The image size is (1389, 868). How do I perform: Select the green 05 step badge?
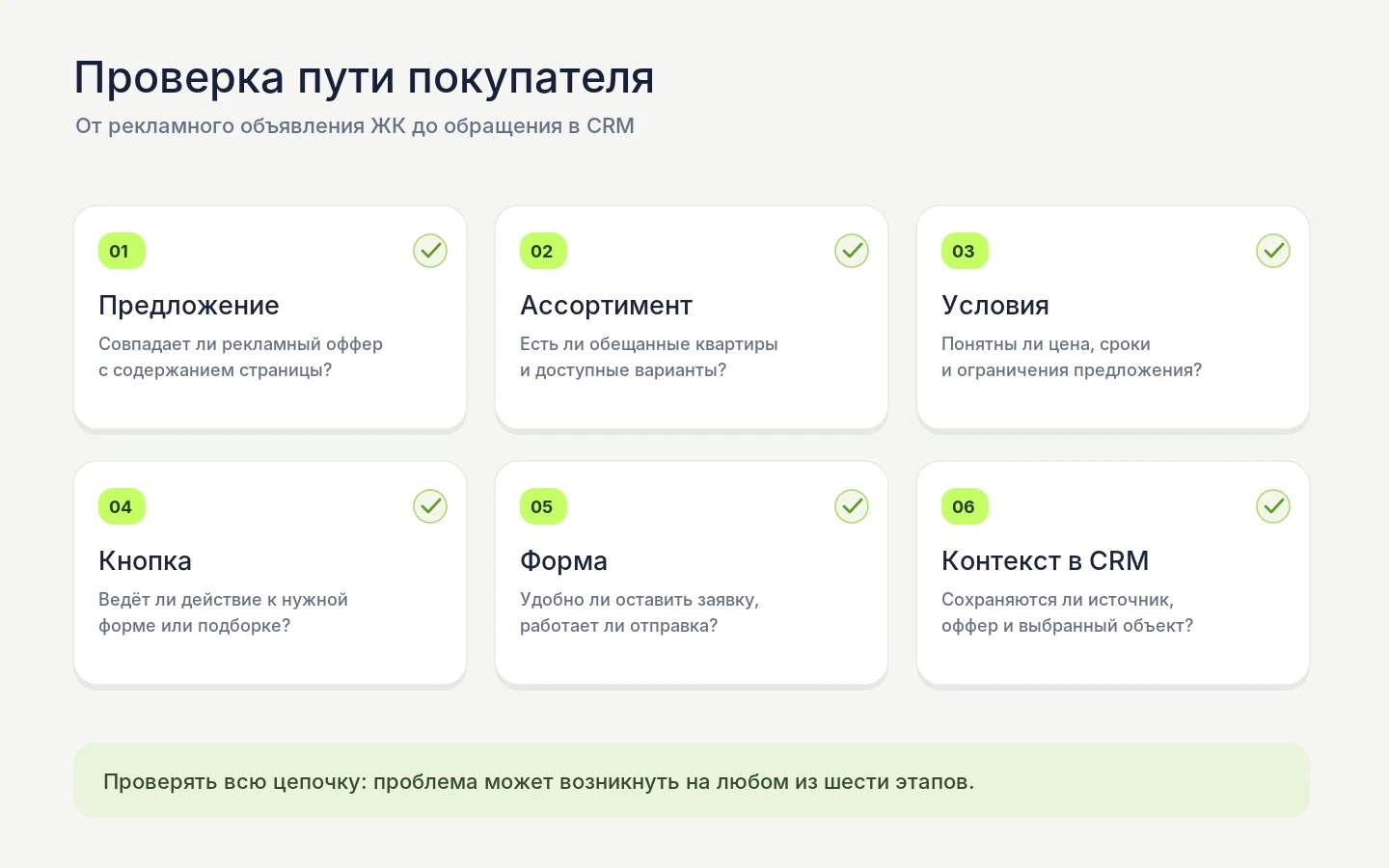pyautogui.click(x=543, y=506)
